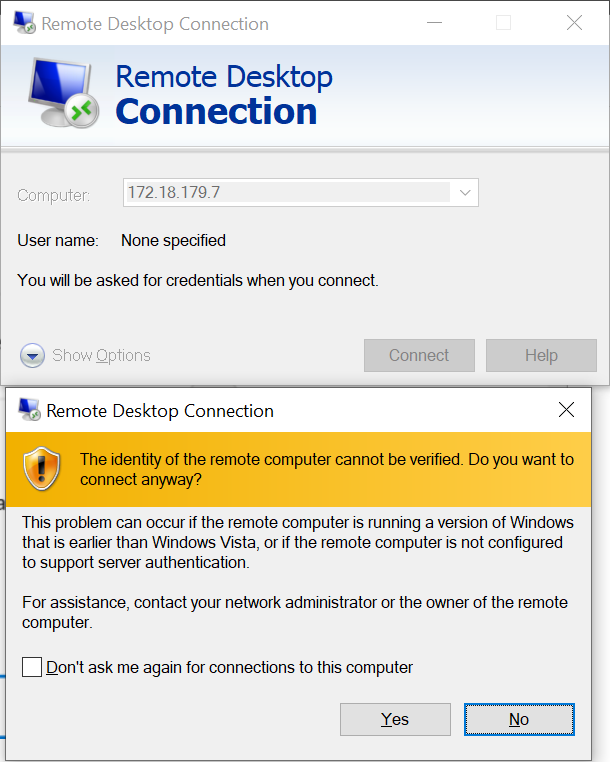The width and height of the screenshot is (610, 762).
Task: Click the "Show Options" text label
Action: (101, 355)
